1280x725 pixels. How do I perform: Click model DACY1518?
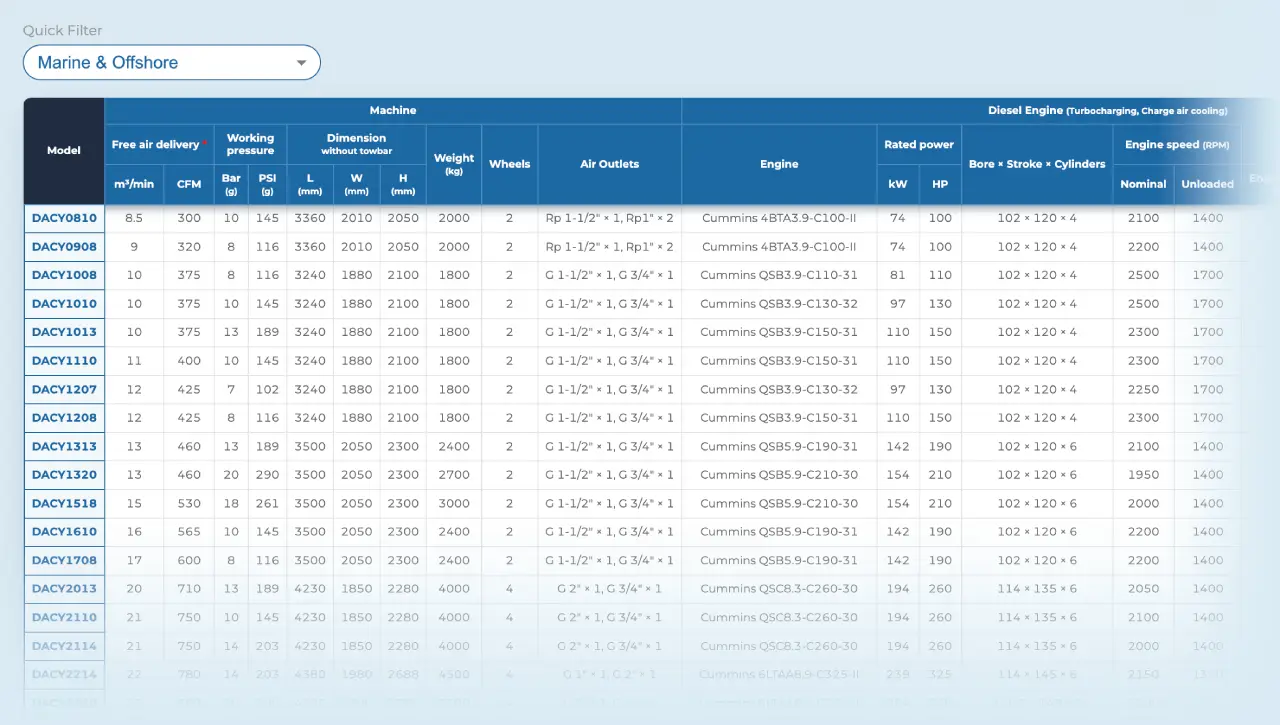pyautogui.click(x=64, y=503)
